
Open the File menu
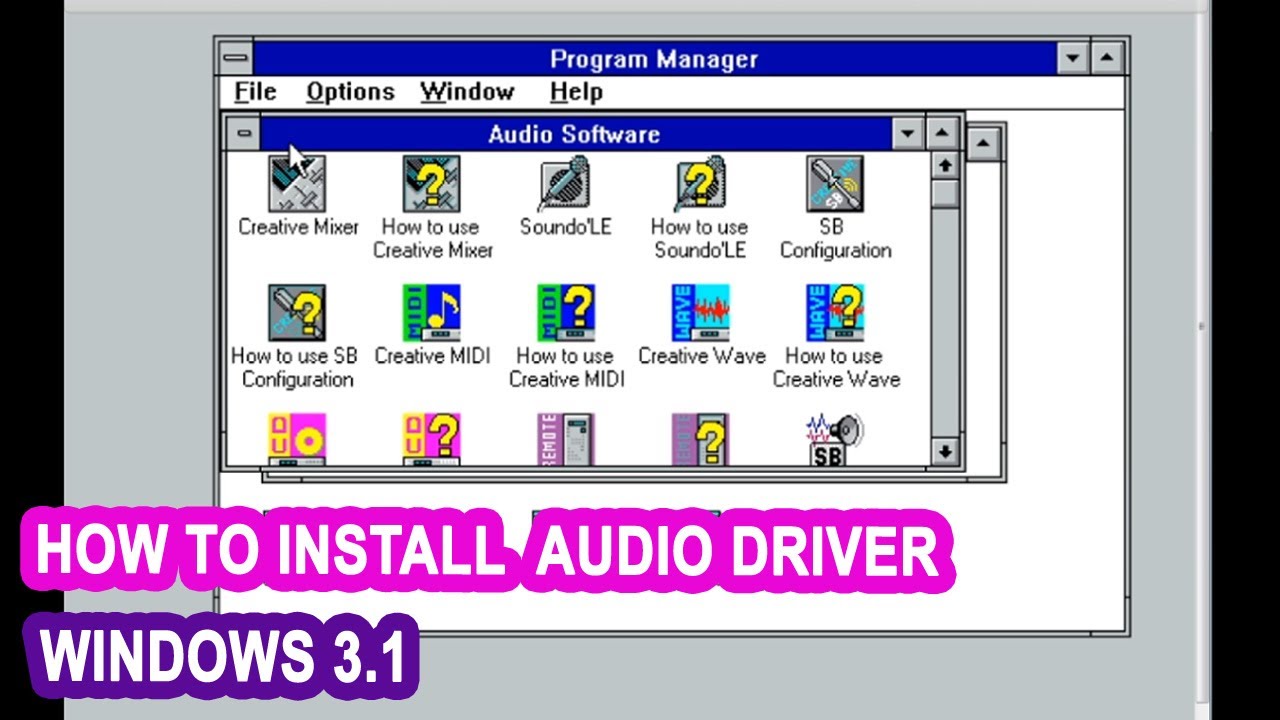coord(255,92)
